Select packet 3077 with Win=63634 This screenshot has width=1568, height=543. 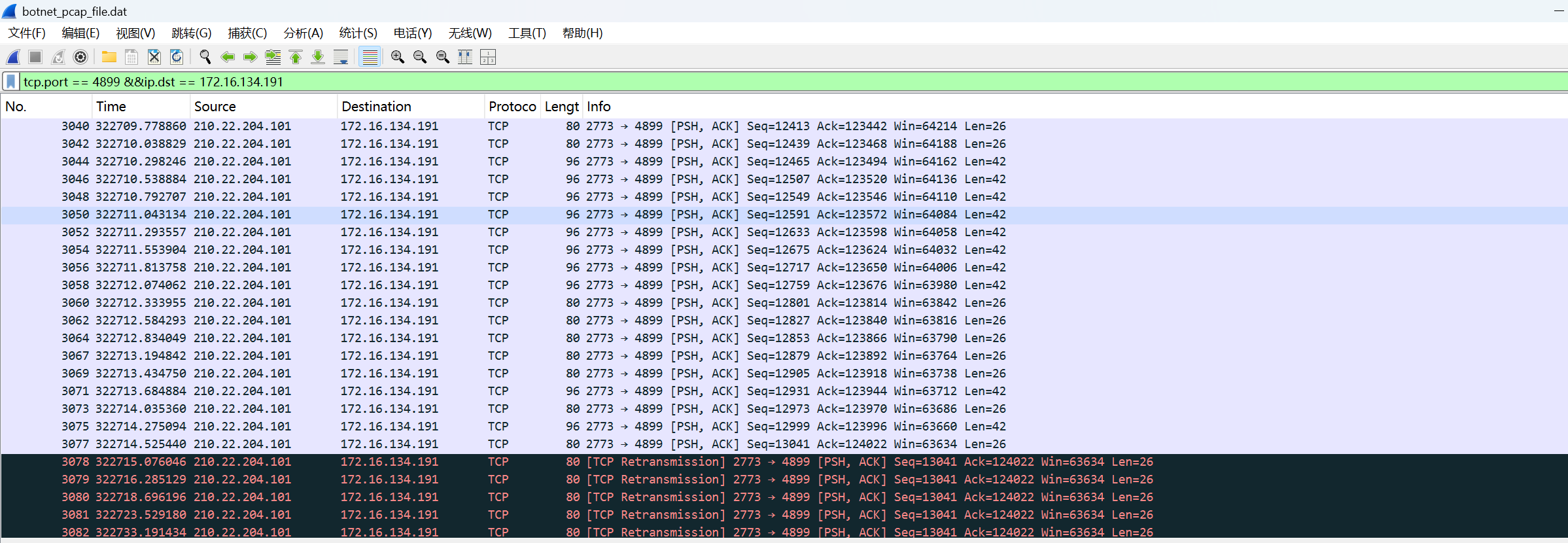click(x=784, y=444)
